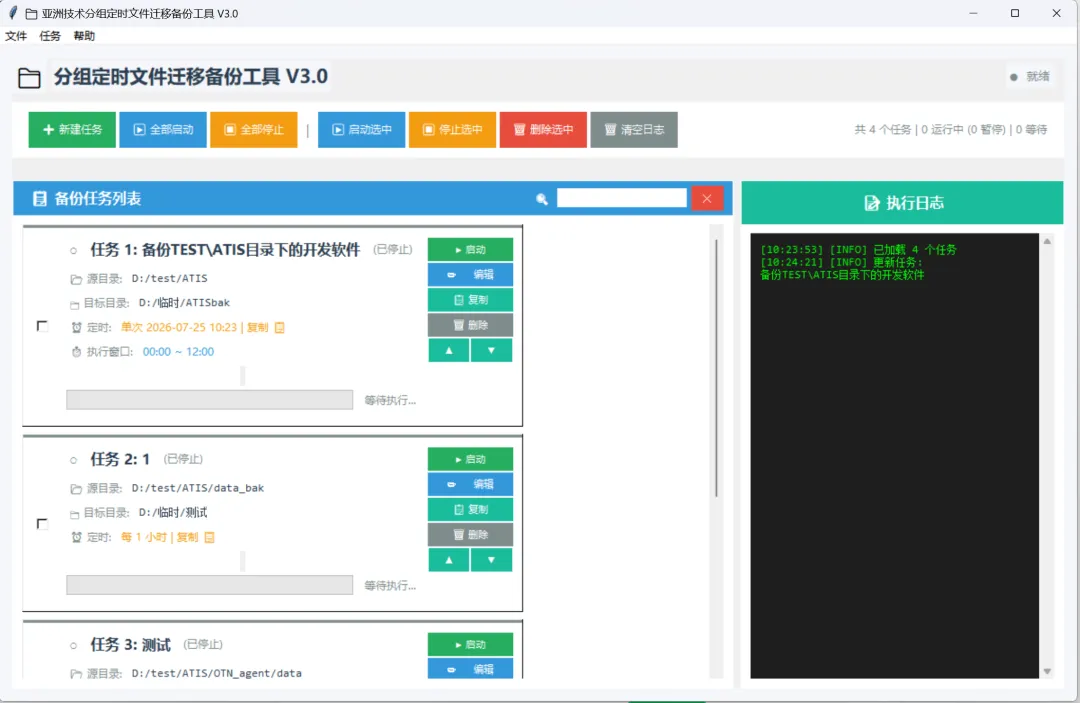1080x703 pixels.
Task: Click source path D:/test/ATIS/data_bak
Action: point(198,487)
